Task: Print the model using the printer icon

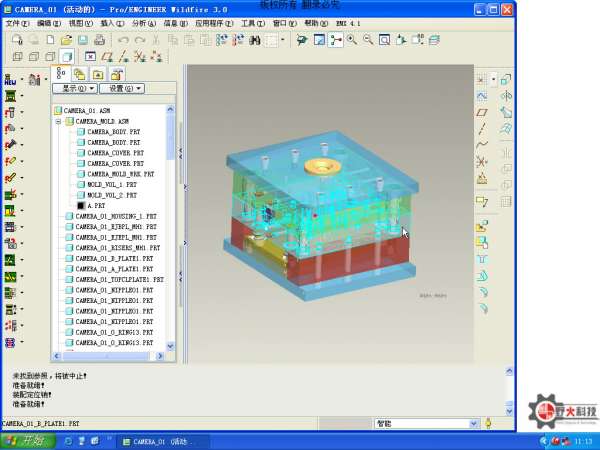Action: [x=99, y=40]
